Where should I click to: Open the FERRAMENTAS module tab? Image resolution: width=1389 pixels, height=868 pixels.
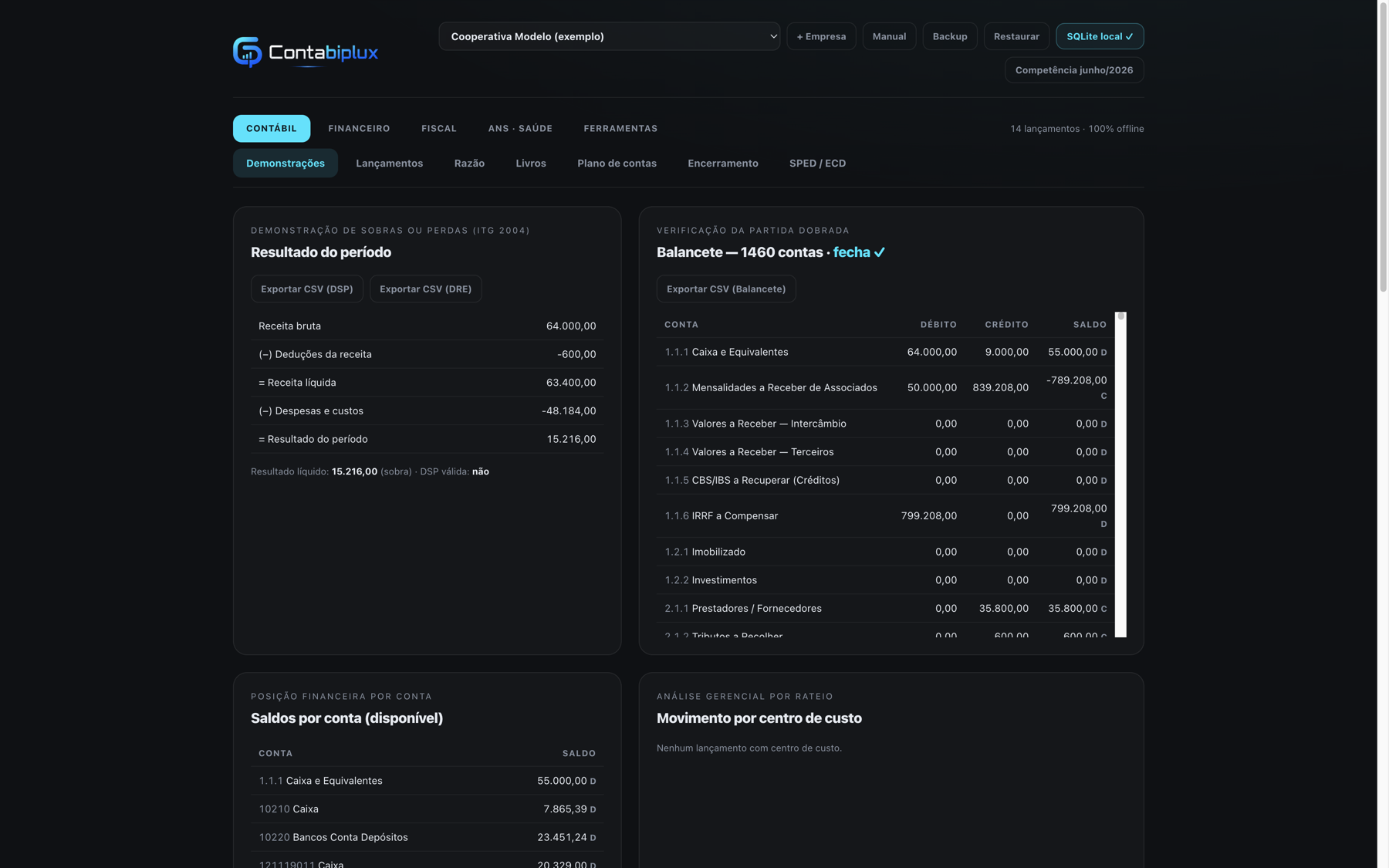(x=620, y=128)
